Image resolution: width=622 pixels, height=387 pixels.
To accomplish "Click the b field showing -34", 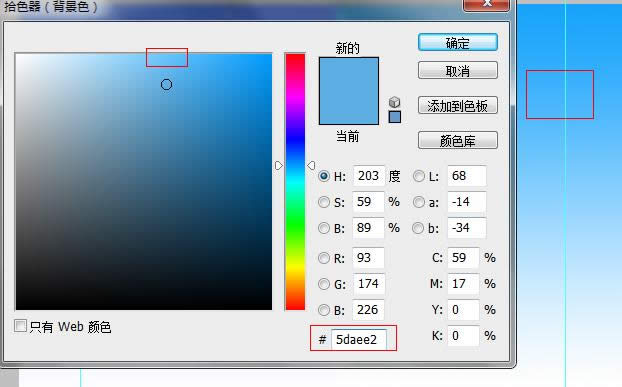I will (467, 228).
